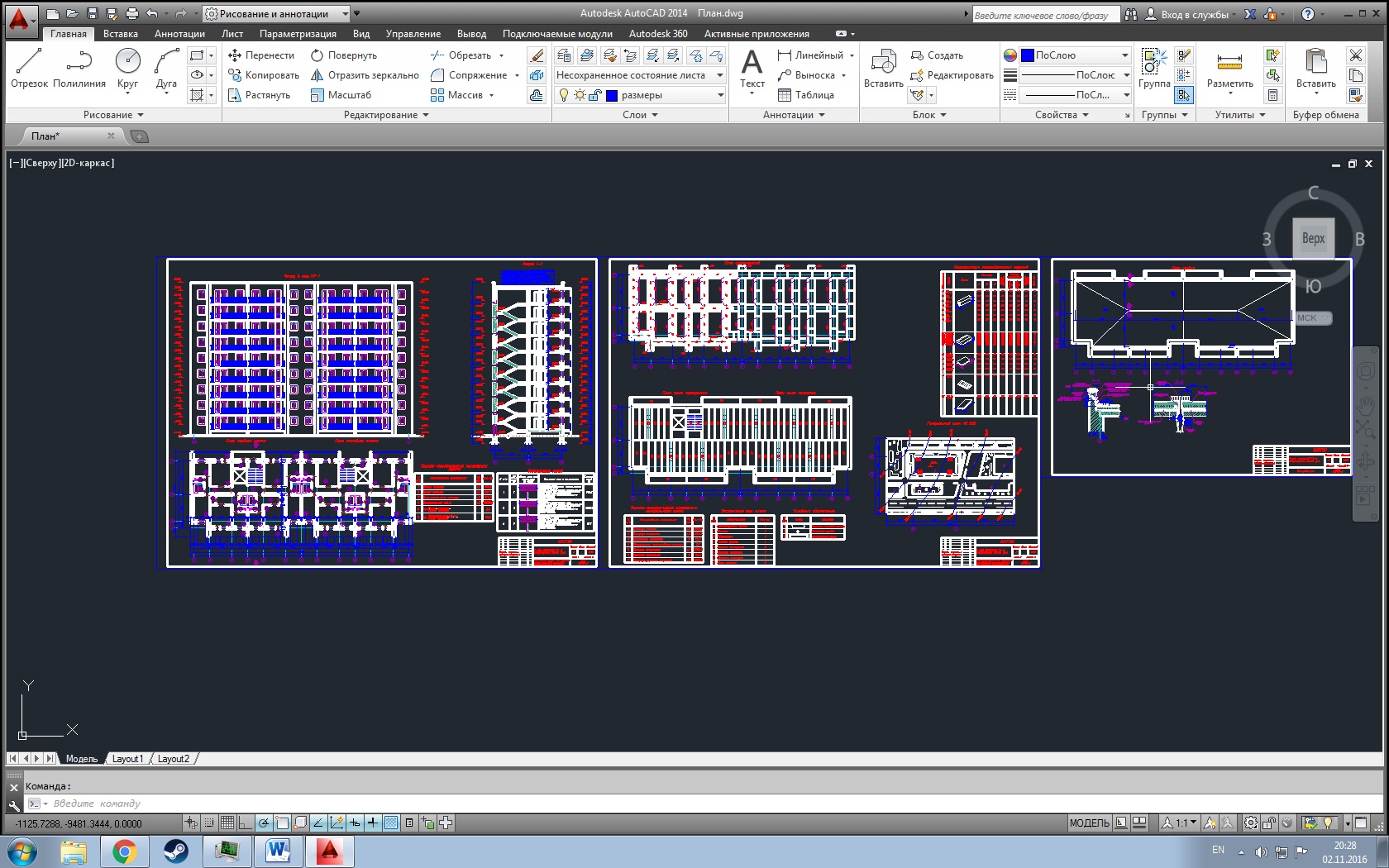
Task: Open the Вывод ribbon tab
Action: (x=471, y=34)
